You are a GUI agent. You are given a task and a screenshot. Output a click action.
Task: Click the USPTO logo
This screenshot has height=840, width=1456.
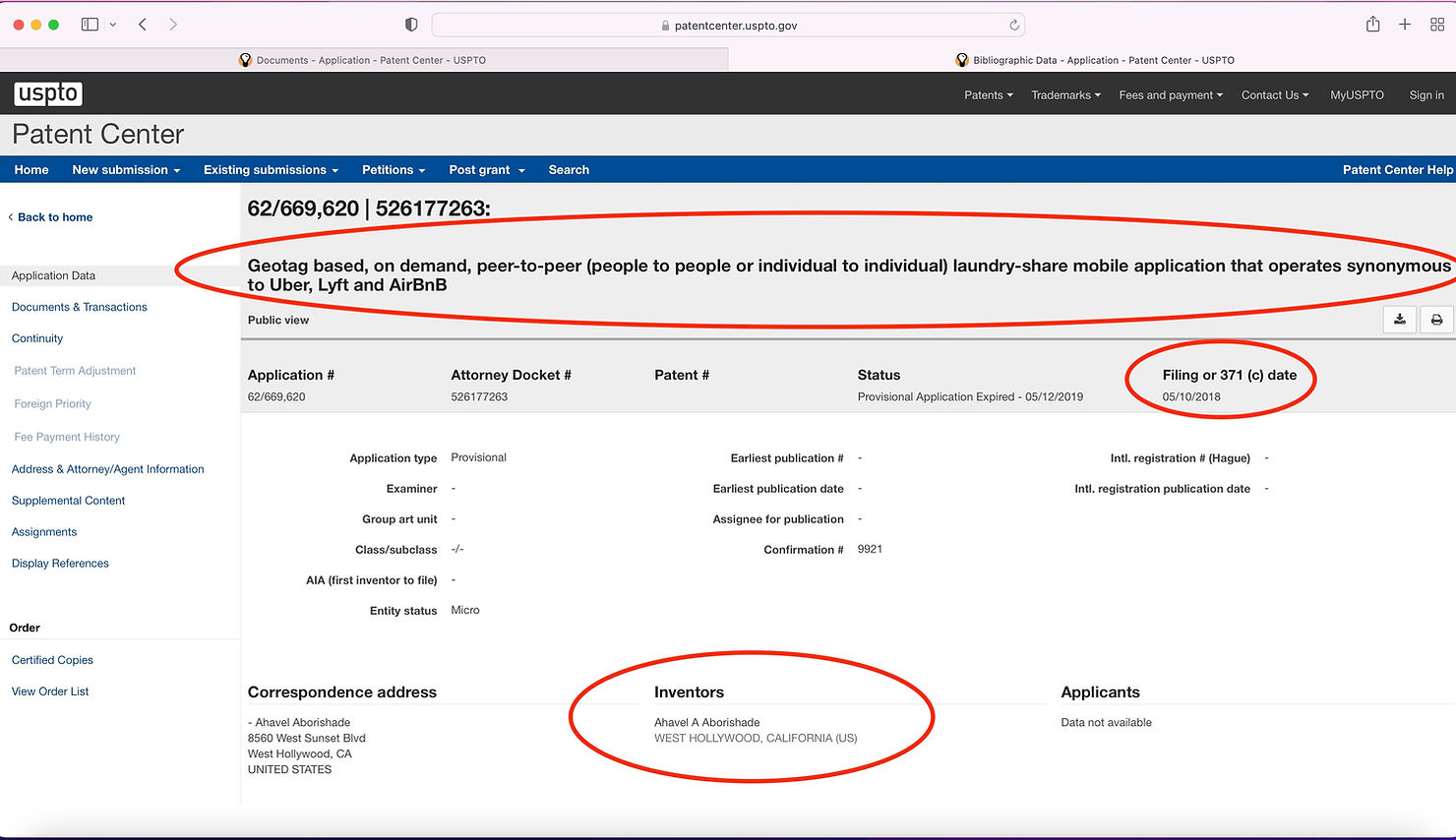coord(48,93)
